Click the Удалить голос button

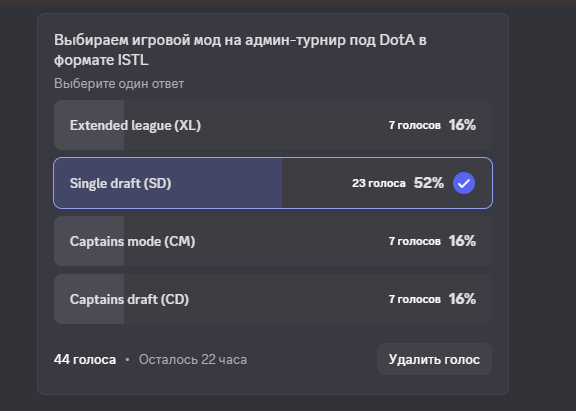(434, 359)
